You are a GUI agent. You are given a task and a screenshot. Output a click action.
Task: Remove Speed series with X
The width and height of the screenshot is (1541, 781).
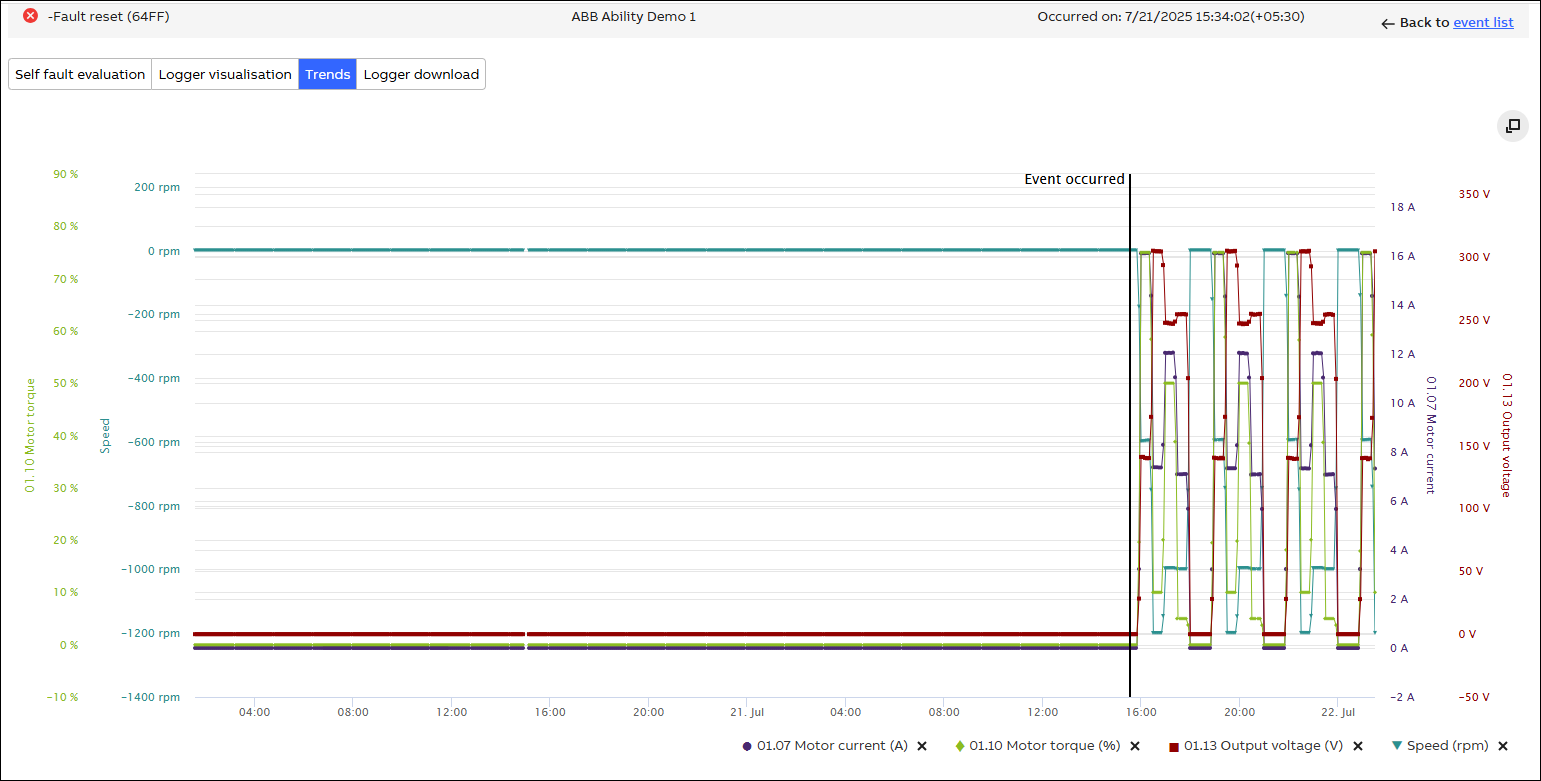coord(1502,746)
